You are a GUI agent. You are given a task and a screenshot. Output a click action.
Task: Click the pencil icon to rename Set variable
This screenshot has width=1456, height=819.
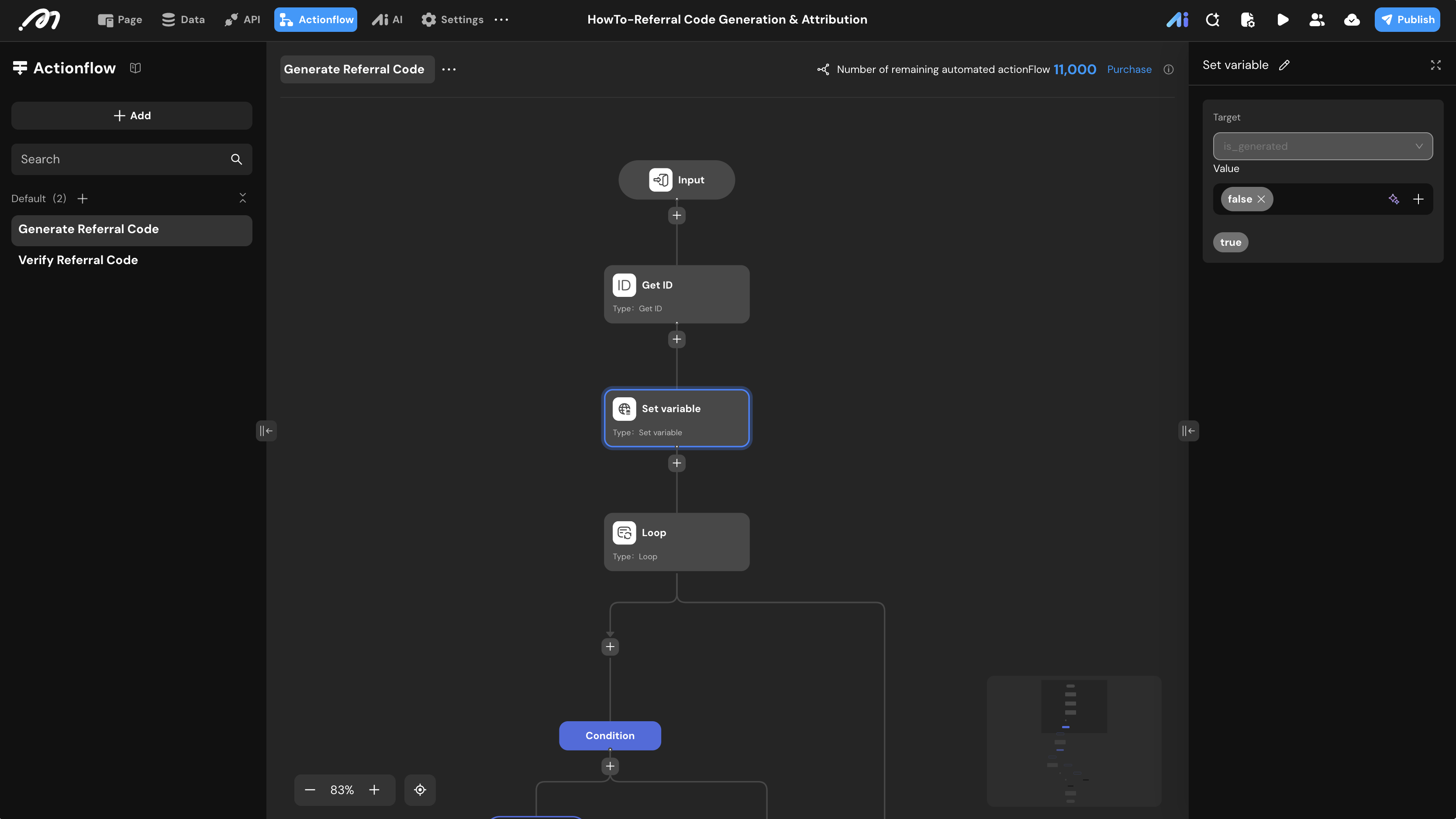tap(1284, 65)
